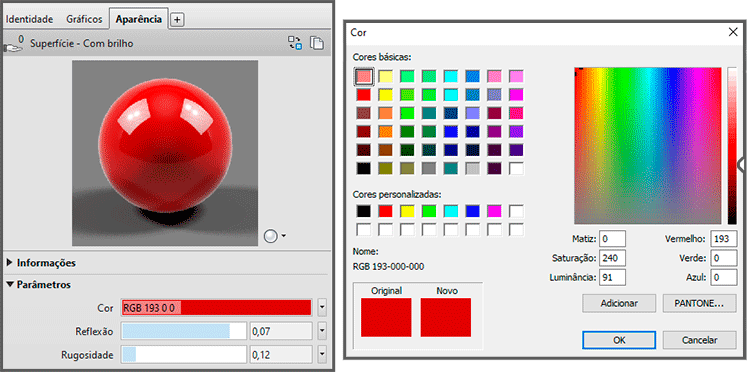Select the white basic color swatch
750x392 pixels.
516,168
